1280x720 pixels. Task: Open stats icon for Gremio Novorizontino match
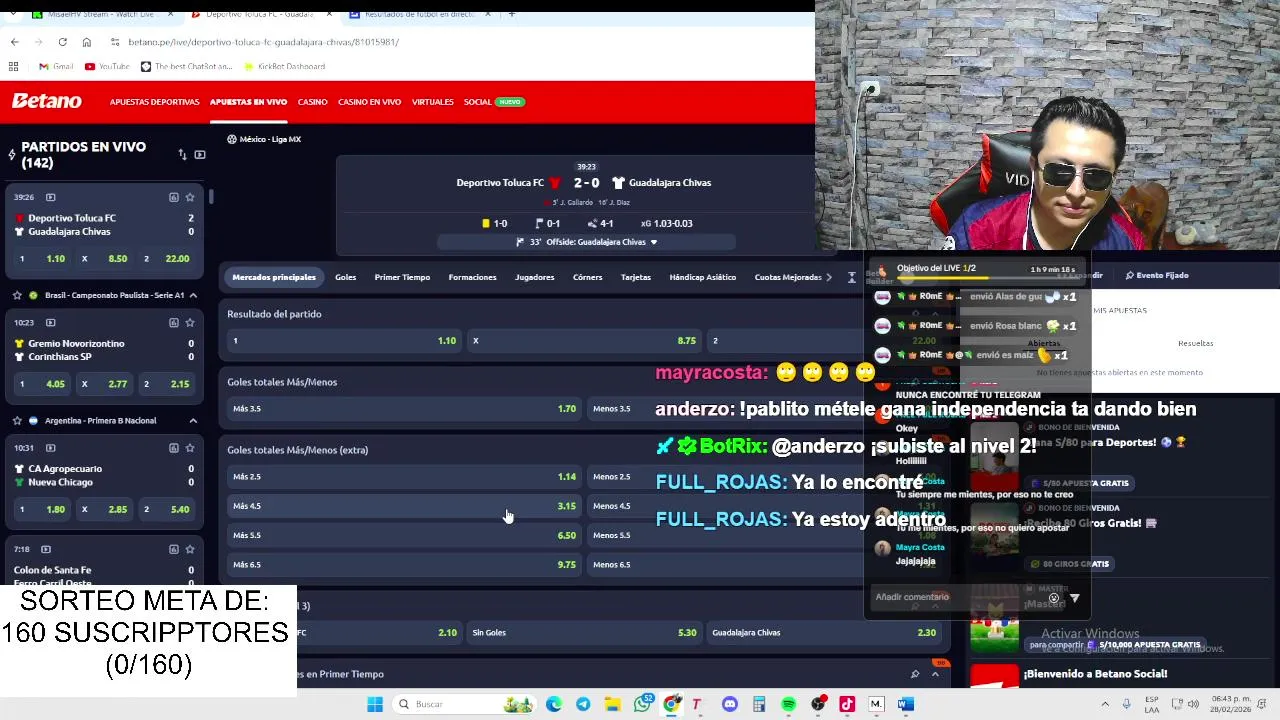pos(173,323)
